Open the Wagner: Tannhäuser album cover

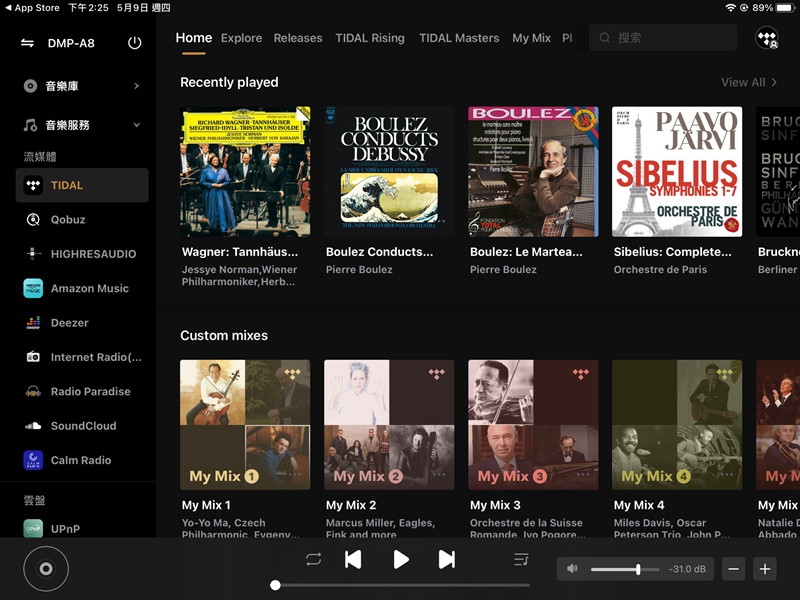245,171
